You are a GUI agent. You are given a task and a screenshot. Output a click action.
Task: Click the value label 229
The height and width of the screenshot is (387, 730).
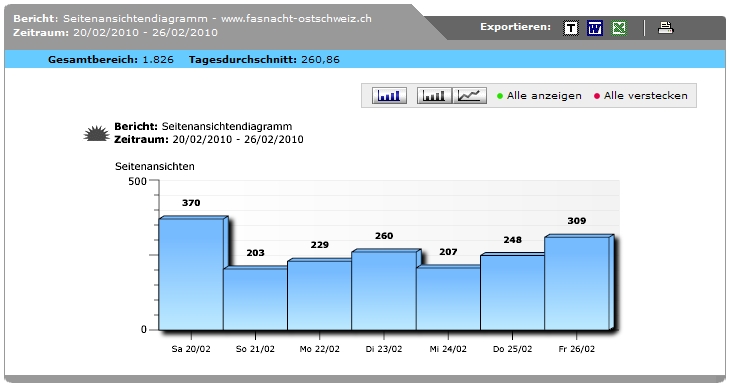(319, 244)
